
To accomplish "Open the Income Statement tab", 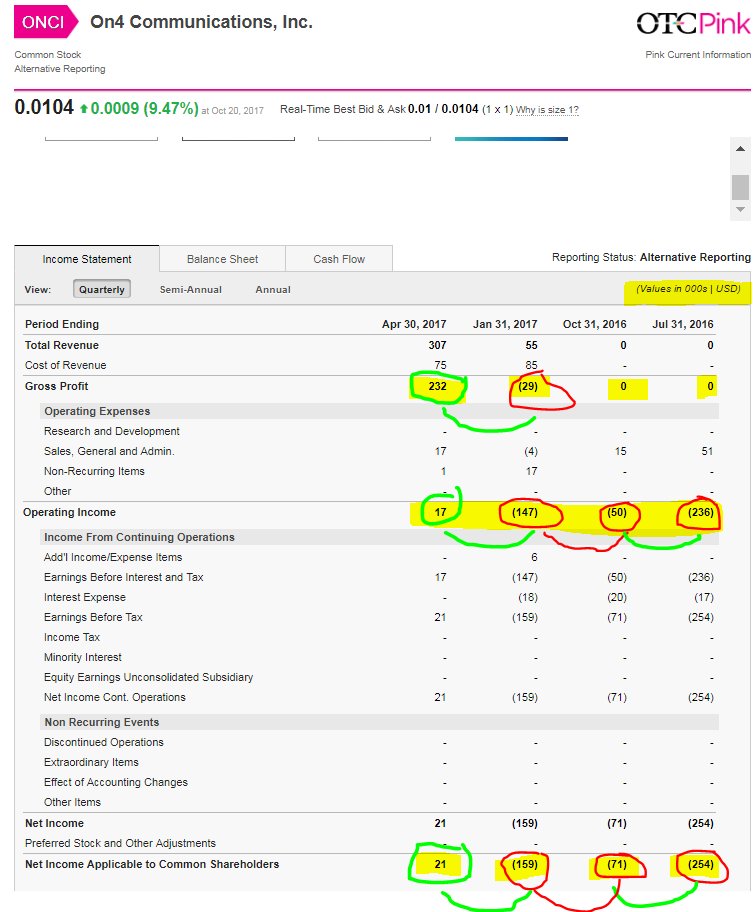I will (x=87, y=259).
